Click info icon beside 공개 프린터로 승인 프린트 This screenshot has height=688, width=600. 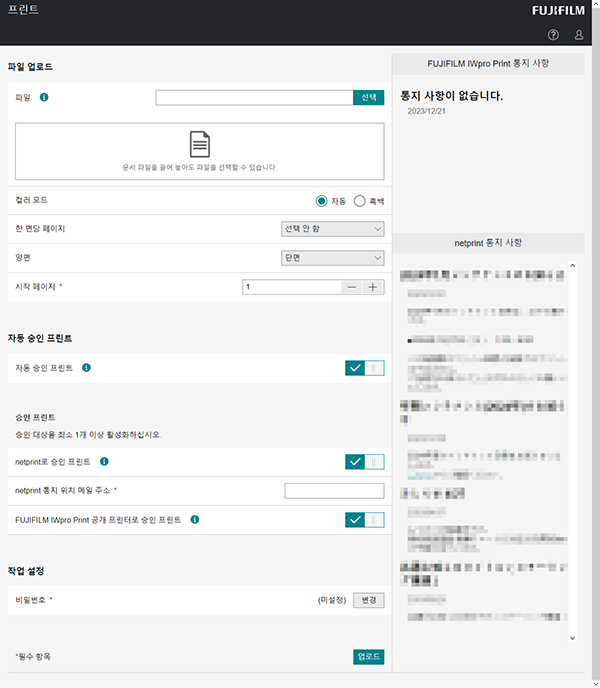tap(194, 520)
